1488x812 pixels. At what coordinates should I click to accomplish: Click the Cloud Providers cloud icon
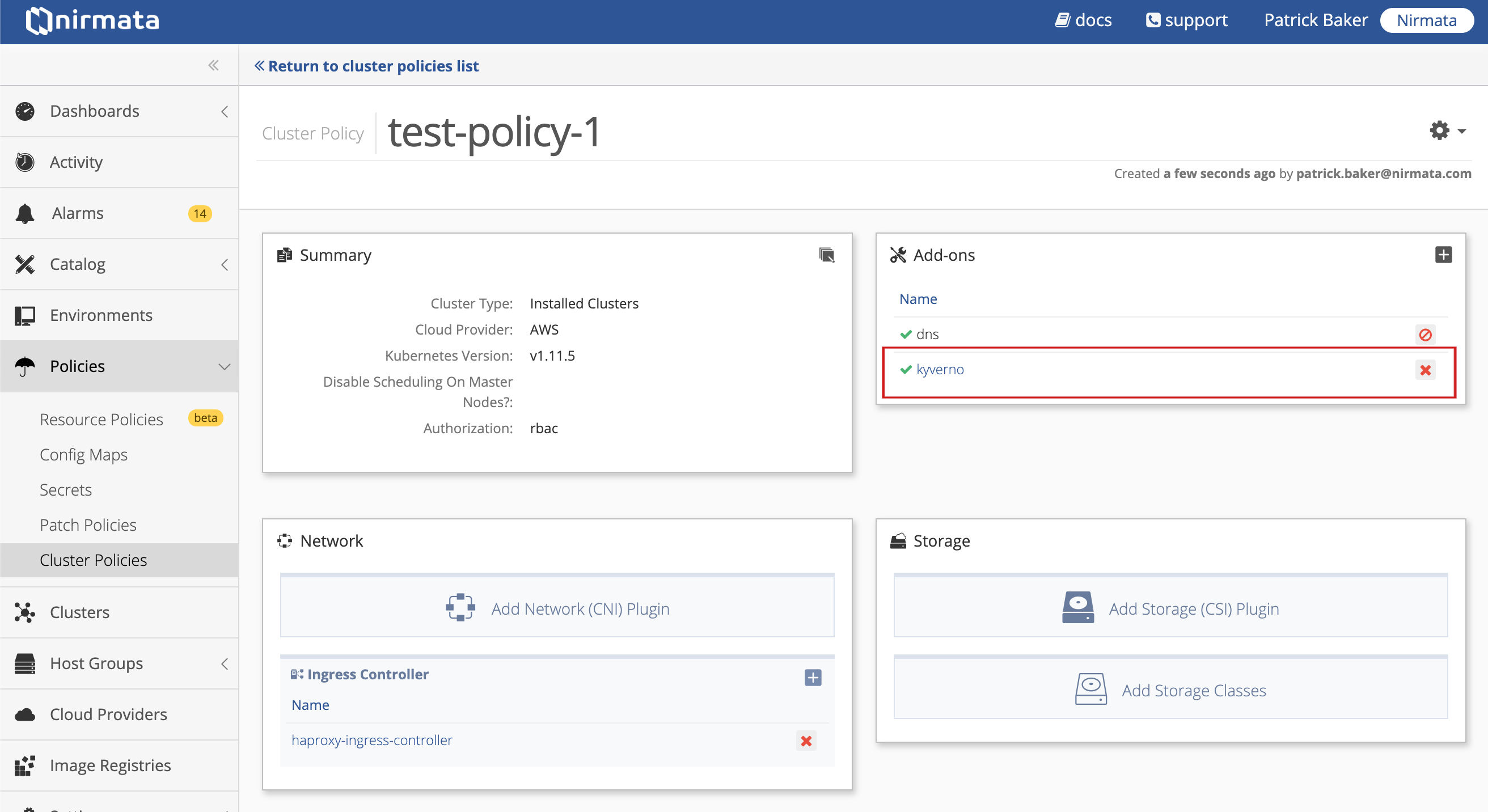click(25, 714)
